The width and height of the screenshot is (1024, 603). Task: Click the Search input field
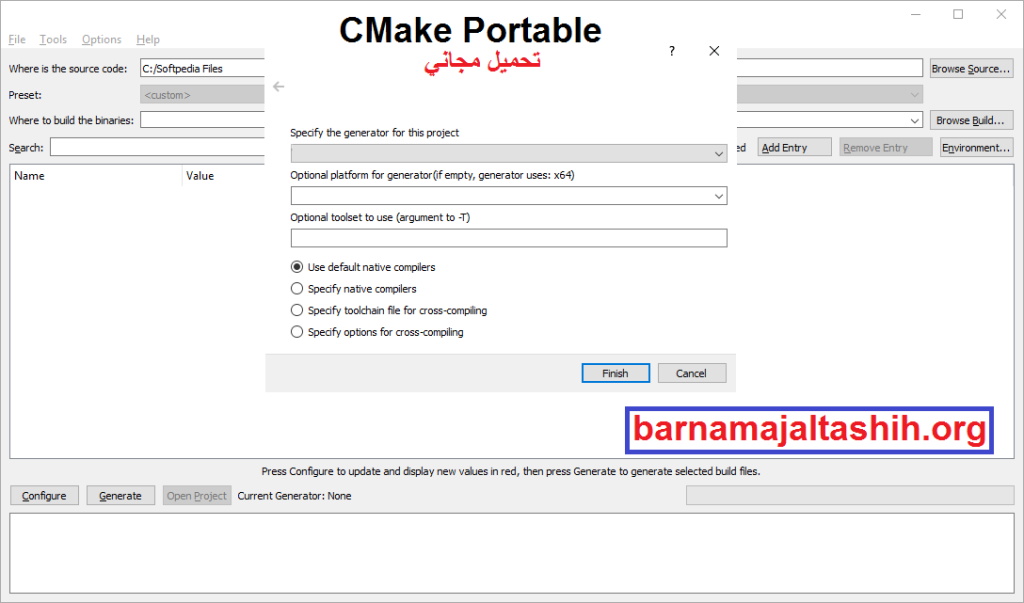click(157, 148)
